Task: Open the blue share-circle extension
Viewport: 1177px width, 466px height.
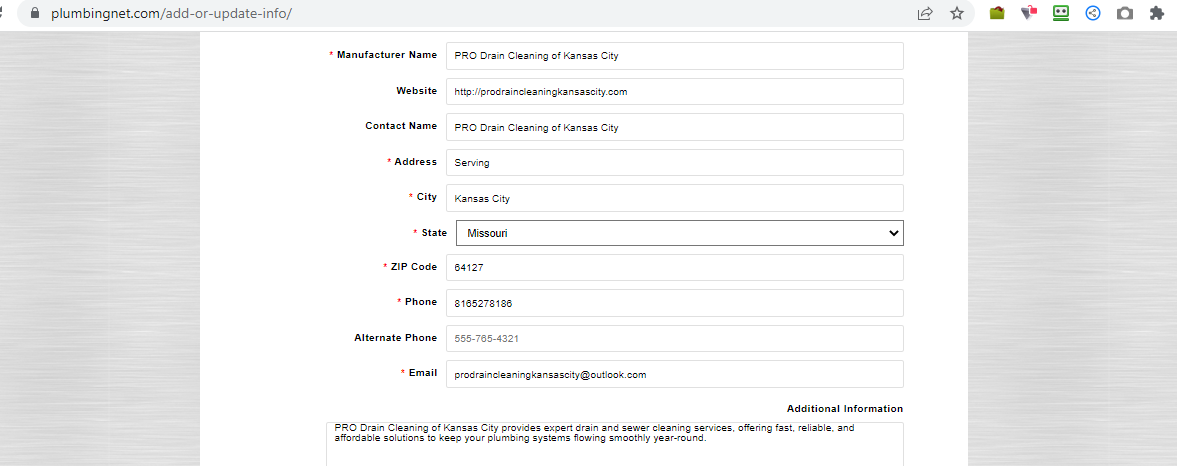Action: click(x=1093, y=13)
